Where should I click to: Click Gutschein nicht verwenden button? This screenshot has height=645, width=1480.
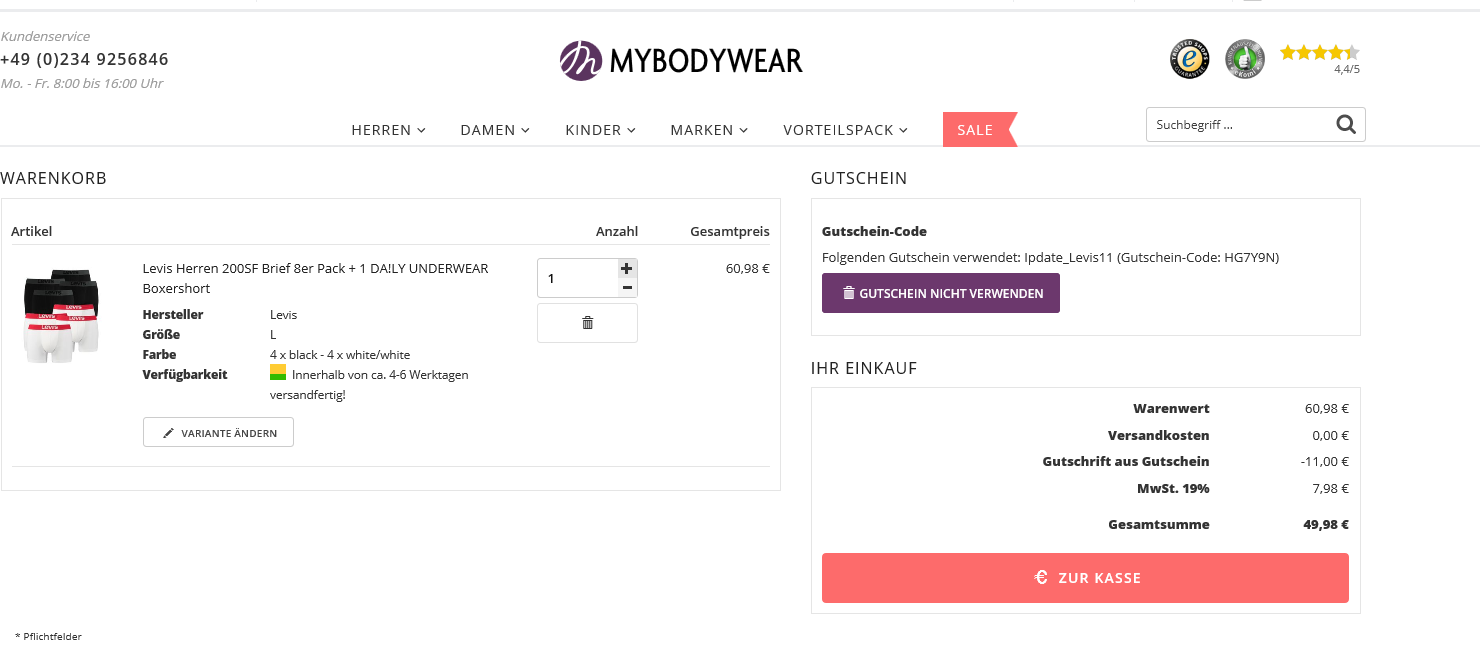(x=940, y=294)
